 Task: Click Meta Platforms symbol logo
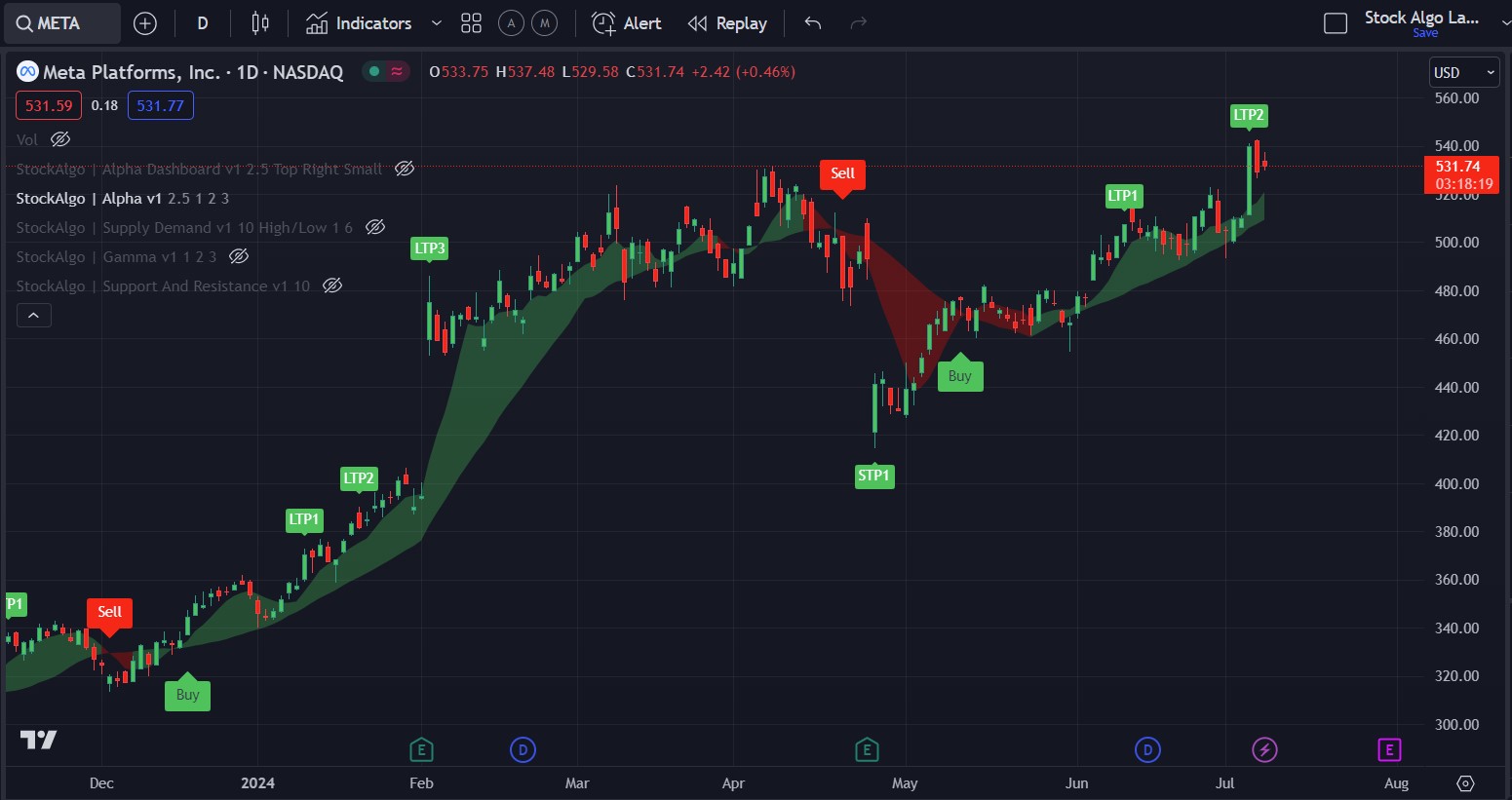coord(27,72)
